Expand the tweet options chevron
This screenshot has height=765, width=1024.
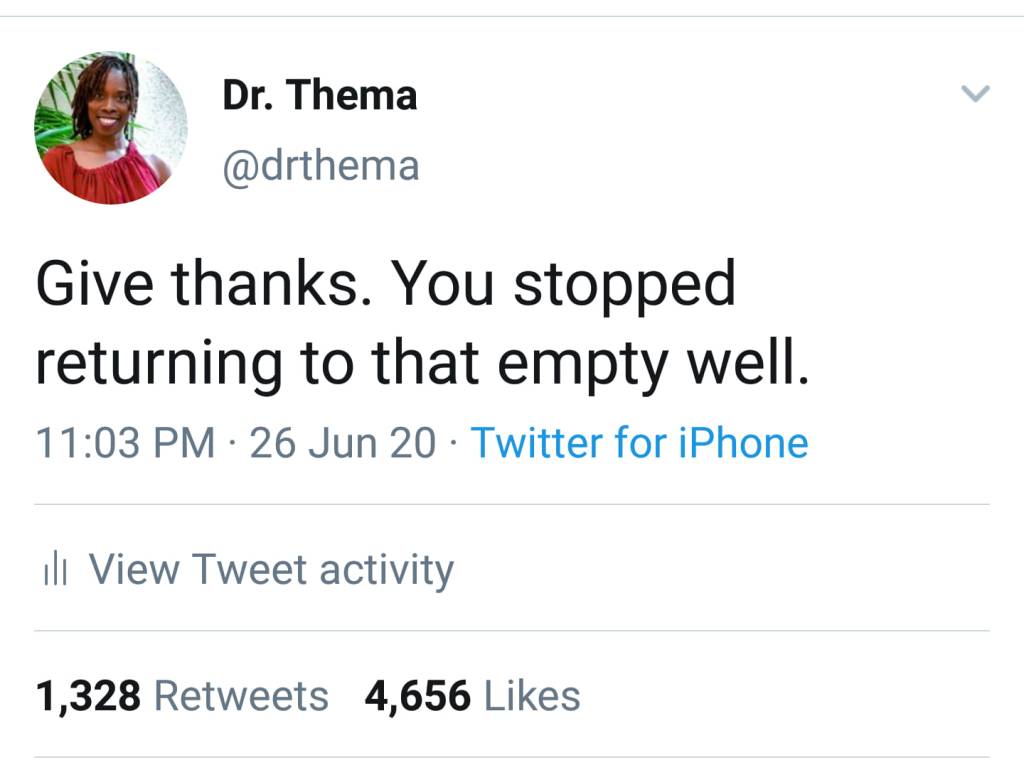[974, 95]
